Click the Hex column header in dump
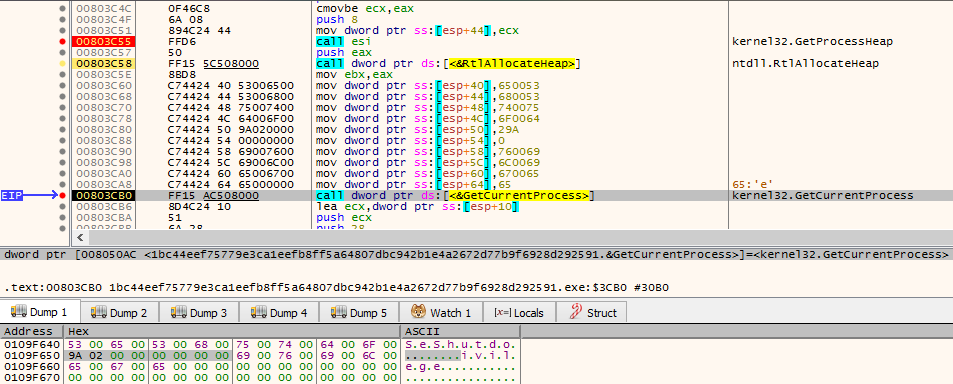 pos(232,332)
